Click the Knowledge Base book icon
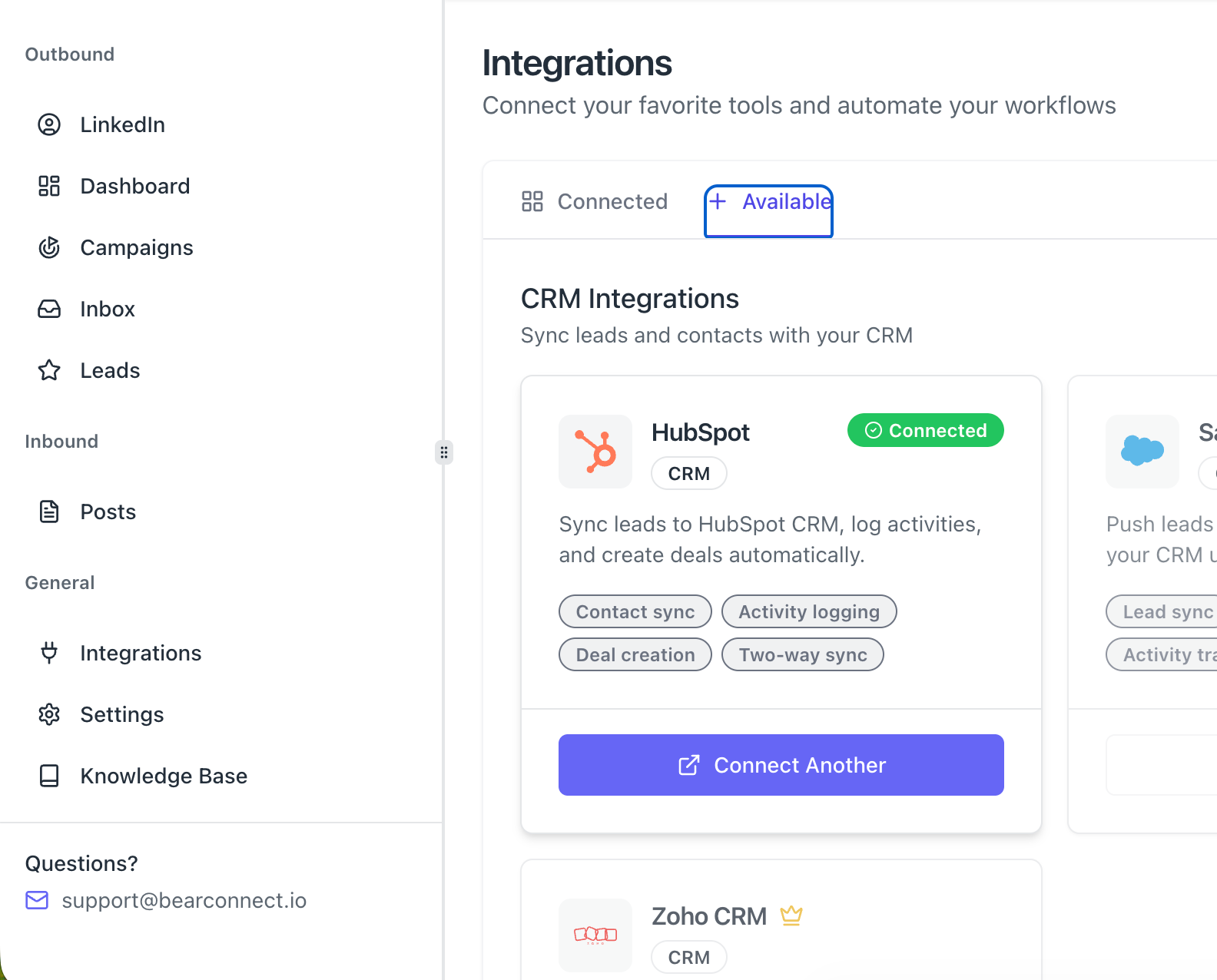 tap(49, 776)
